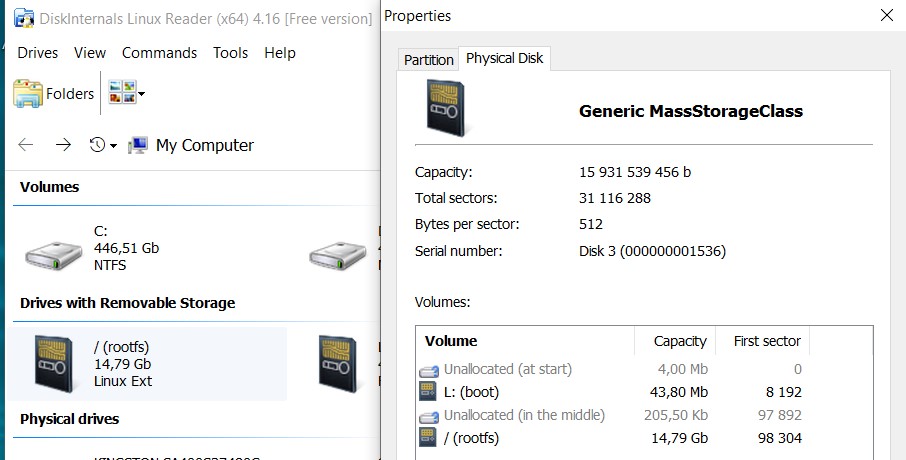Click the / (rootfs) volume list icon
906x460 pixels.
[428, 437]
